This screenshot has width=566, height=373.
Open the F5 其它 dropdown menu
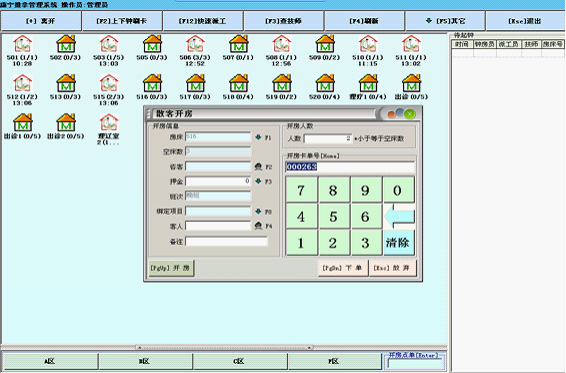point(445,21)
